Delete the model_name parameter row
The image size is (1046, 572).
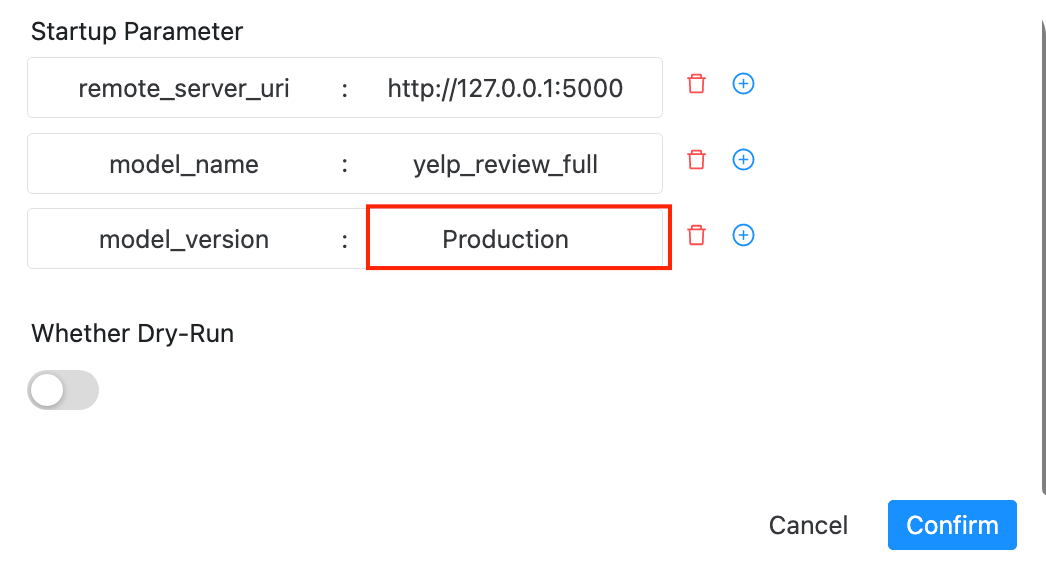coord(697,160)
